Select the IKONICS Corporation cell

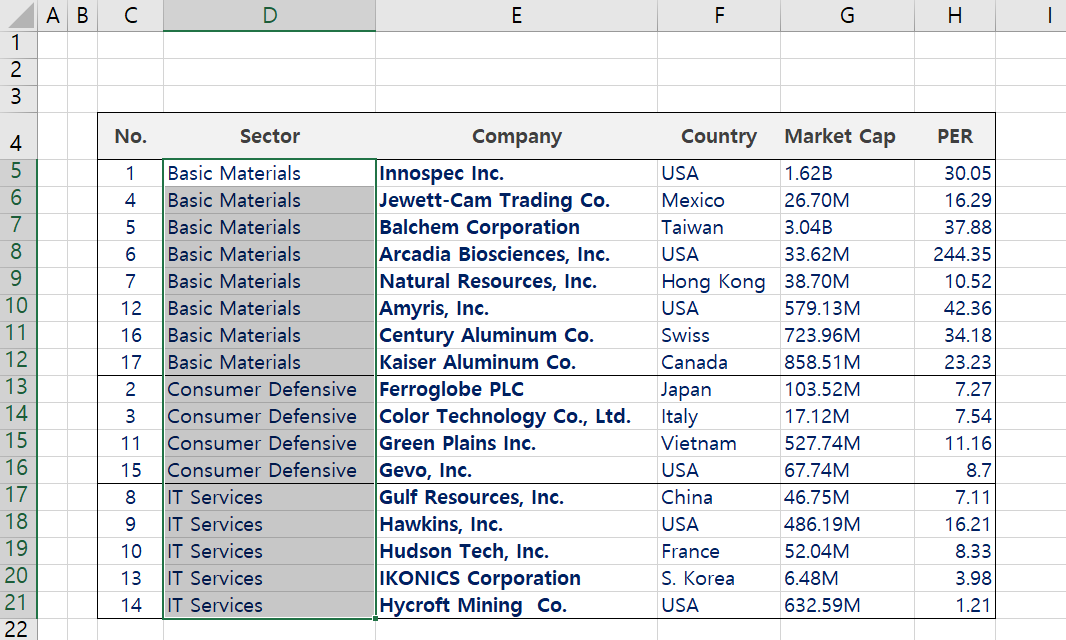(517, 578)
